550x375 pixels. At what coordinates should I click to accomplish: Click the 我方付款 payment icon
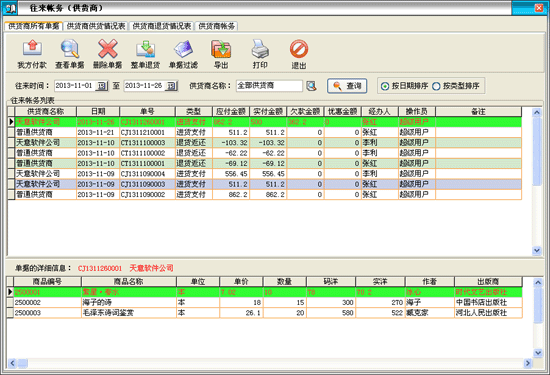[32, 49]
